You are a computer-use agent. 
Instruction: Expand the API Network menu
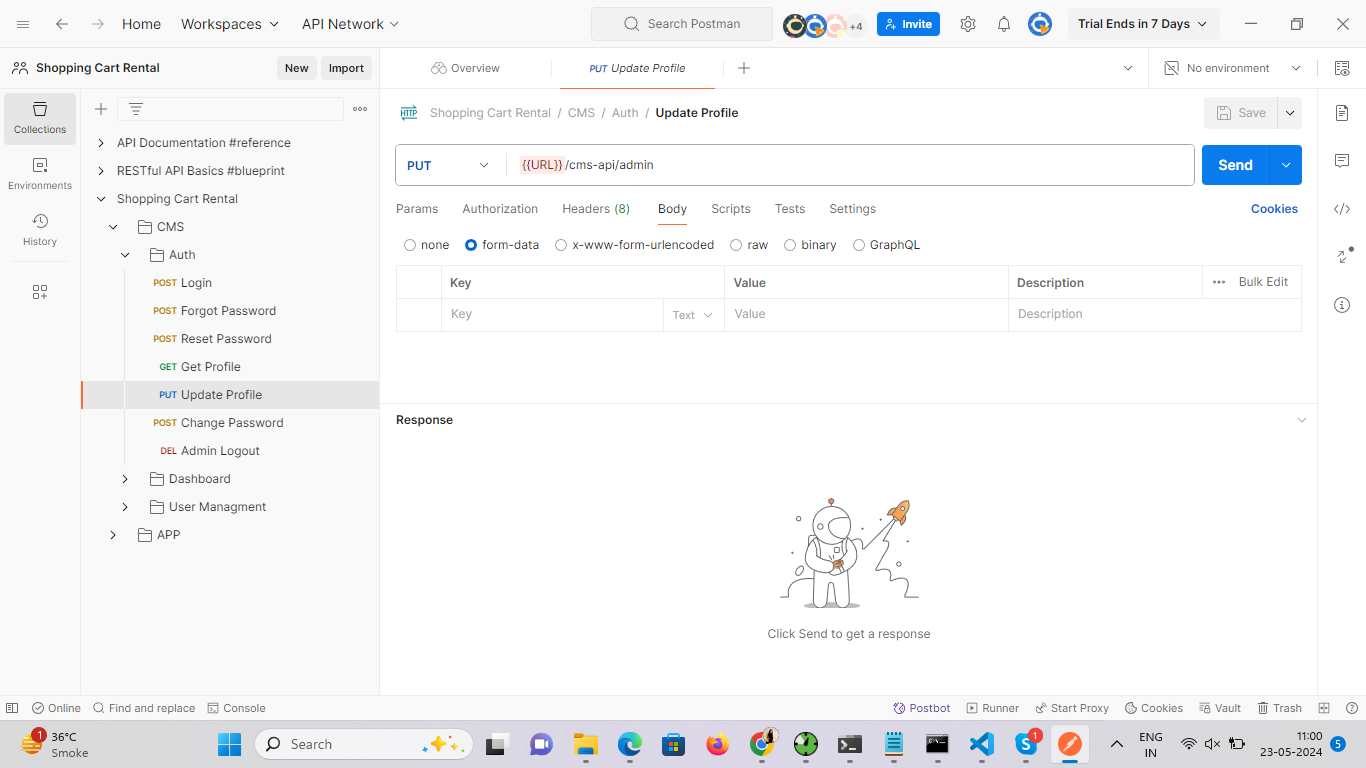(x=350, y=24)
